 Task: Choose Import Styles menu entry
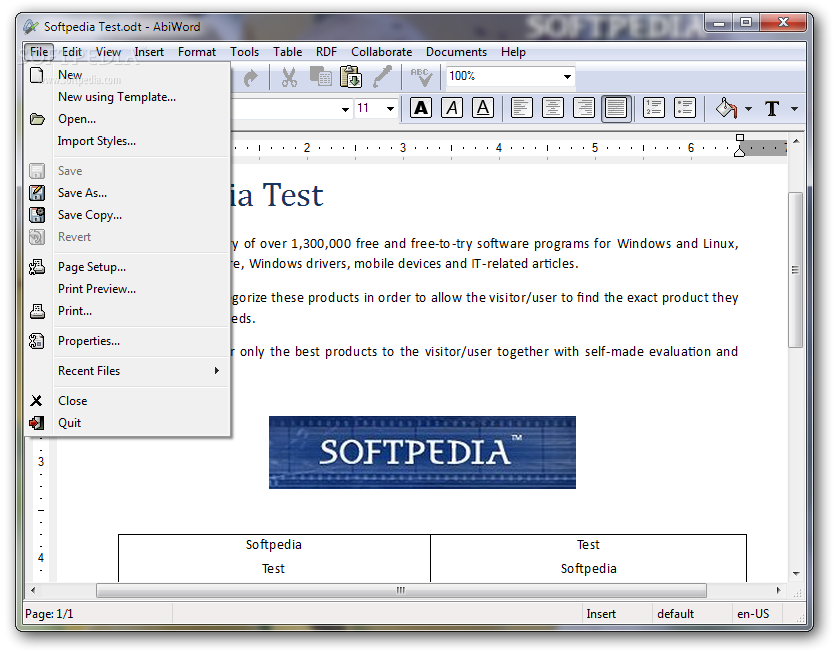click(x=128, y=141)
